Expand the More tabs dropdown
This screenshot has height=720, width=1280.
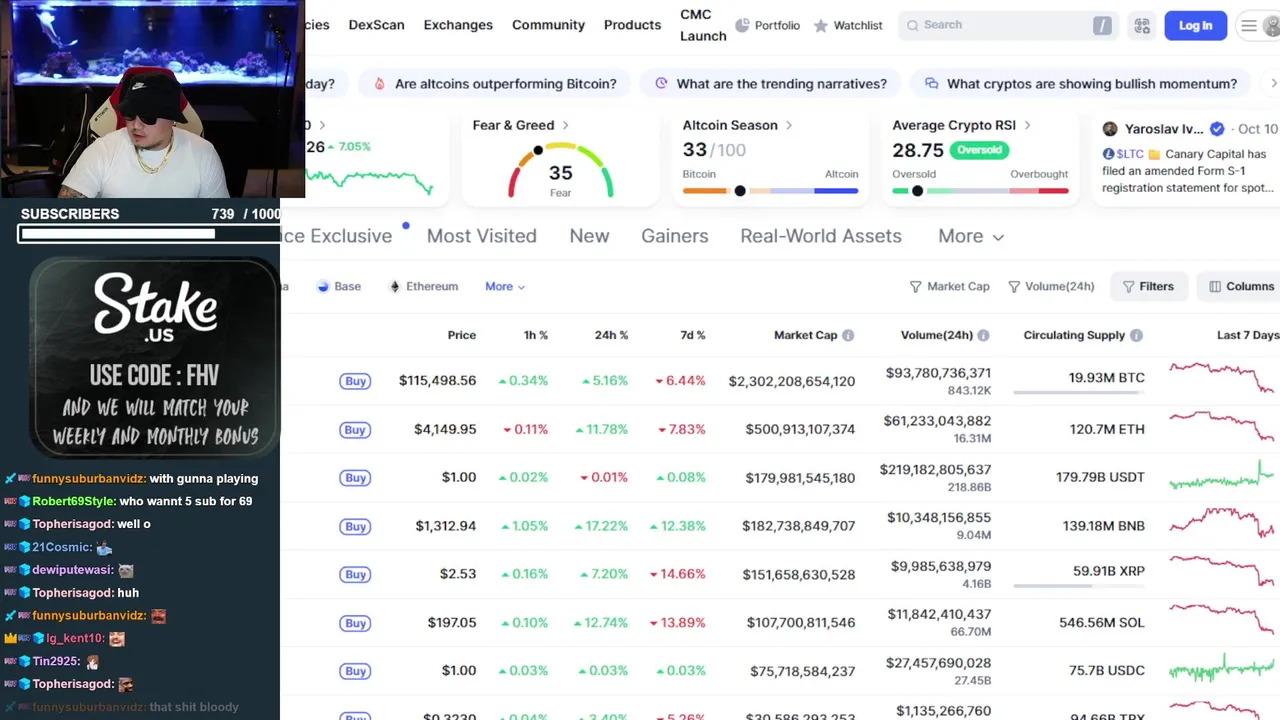pos(970,236)
